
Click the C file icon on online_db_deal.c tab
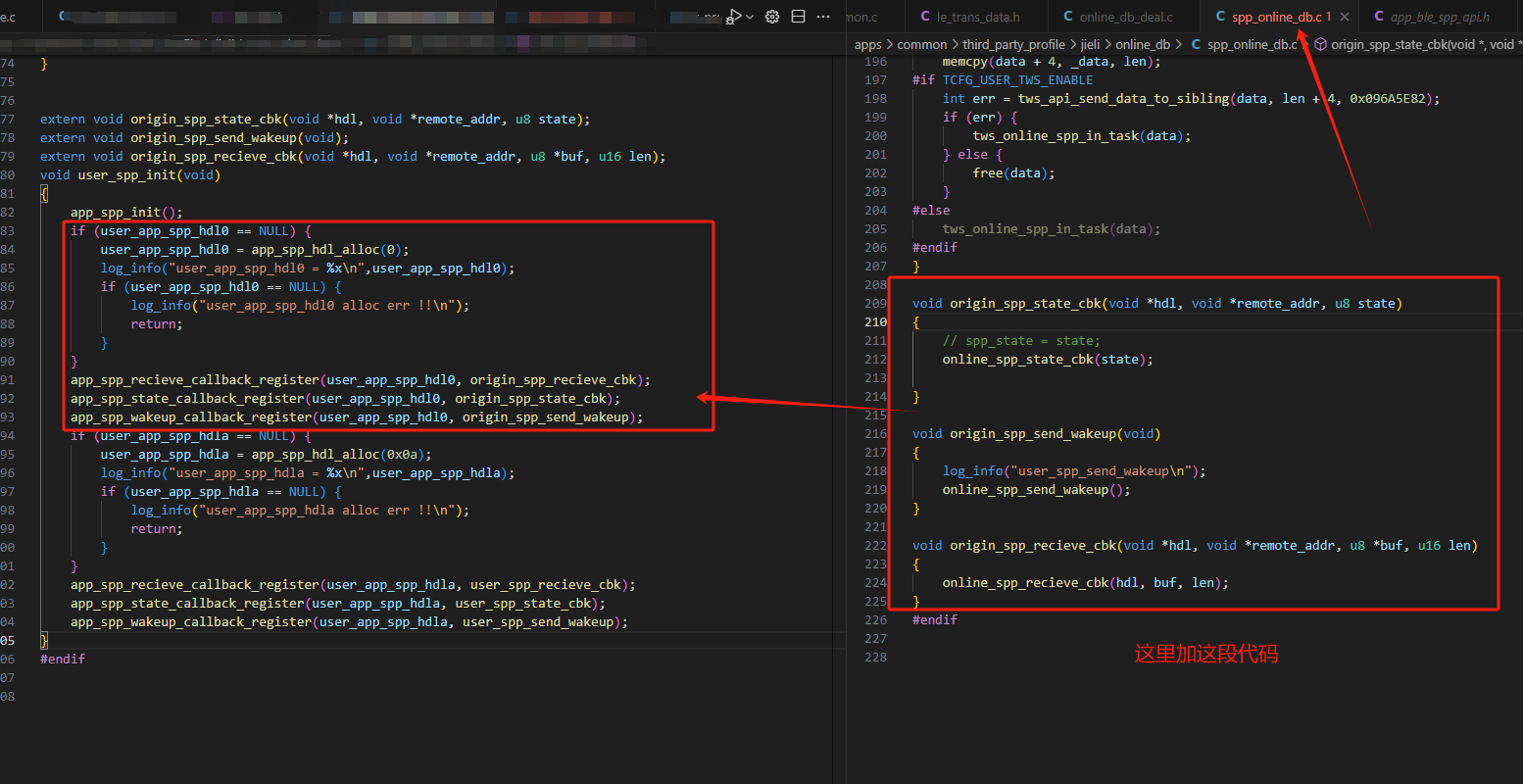[1068, 17]
